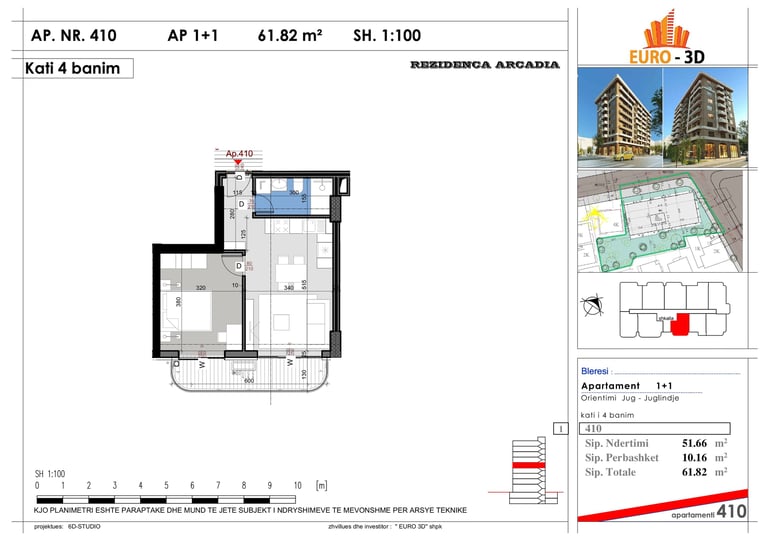Open the right building render image

[x=705, y=118]
